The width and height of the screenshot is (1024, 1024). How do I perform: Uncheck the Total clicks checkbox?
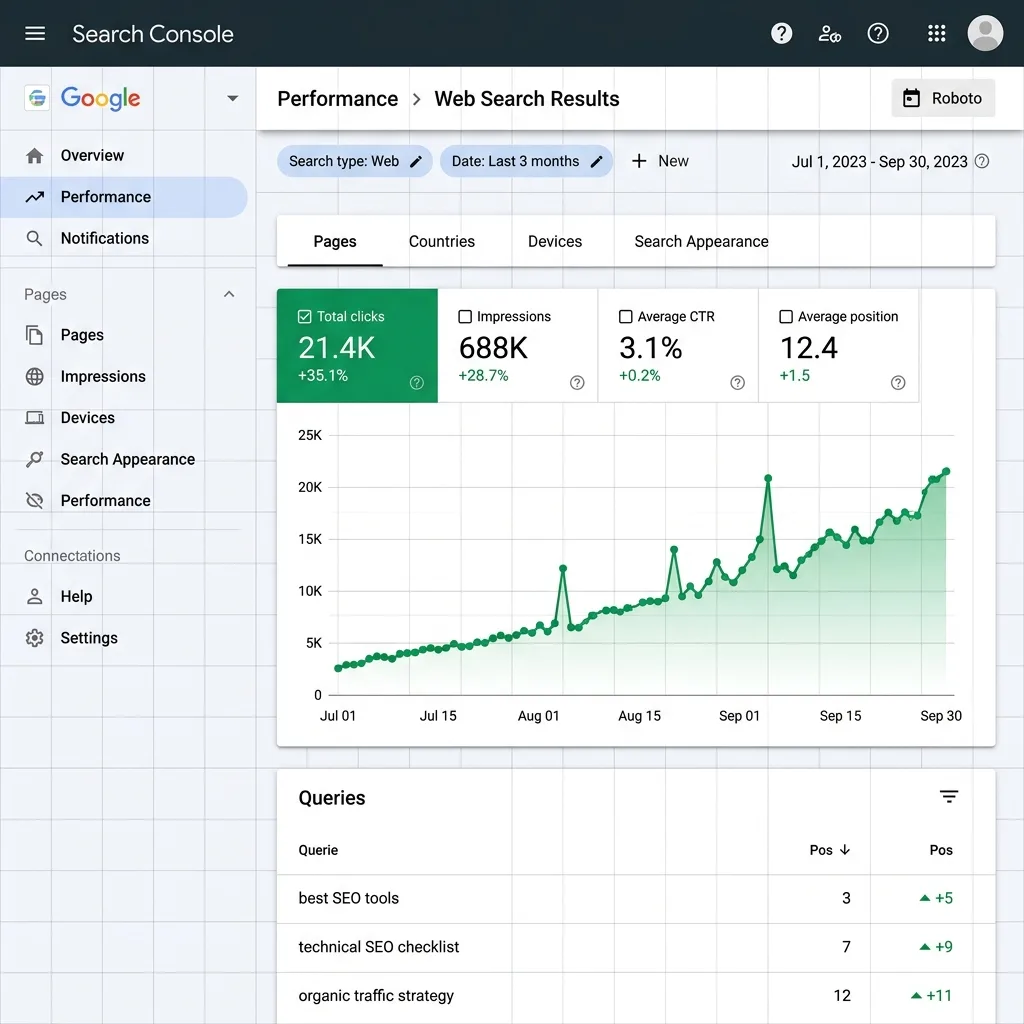[x=304, y=317]
